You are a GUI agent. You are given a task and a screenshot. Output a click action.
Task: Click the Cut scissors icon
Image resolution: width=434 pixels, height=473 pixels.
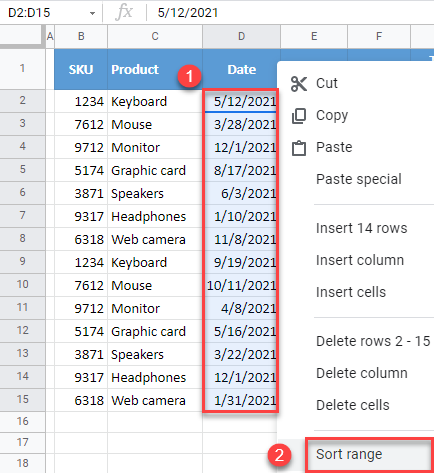click(298, 84)
